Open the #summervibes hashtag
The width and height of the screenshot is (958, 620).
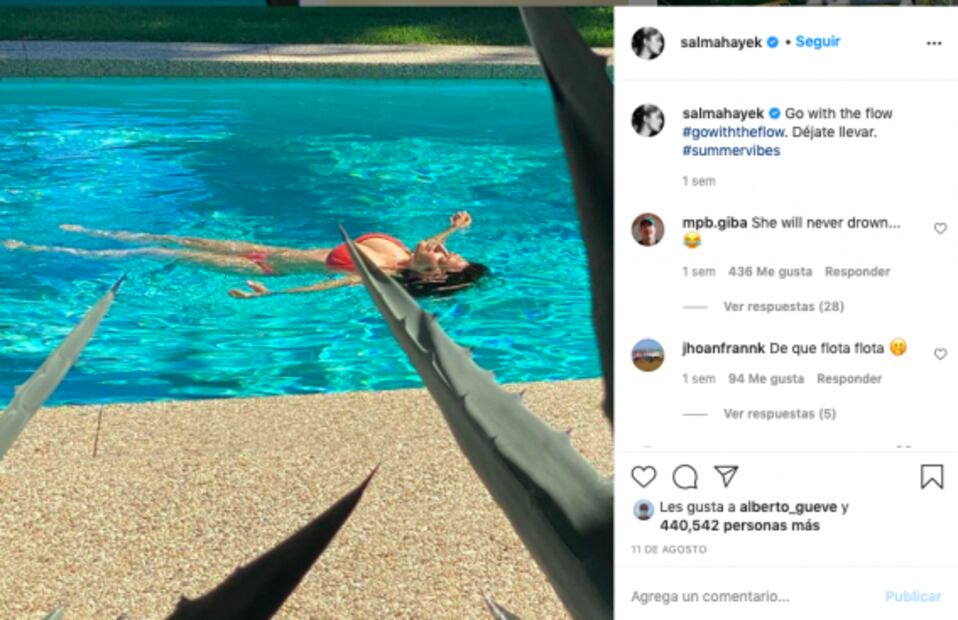[x=731, y=151]
